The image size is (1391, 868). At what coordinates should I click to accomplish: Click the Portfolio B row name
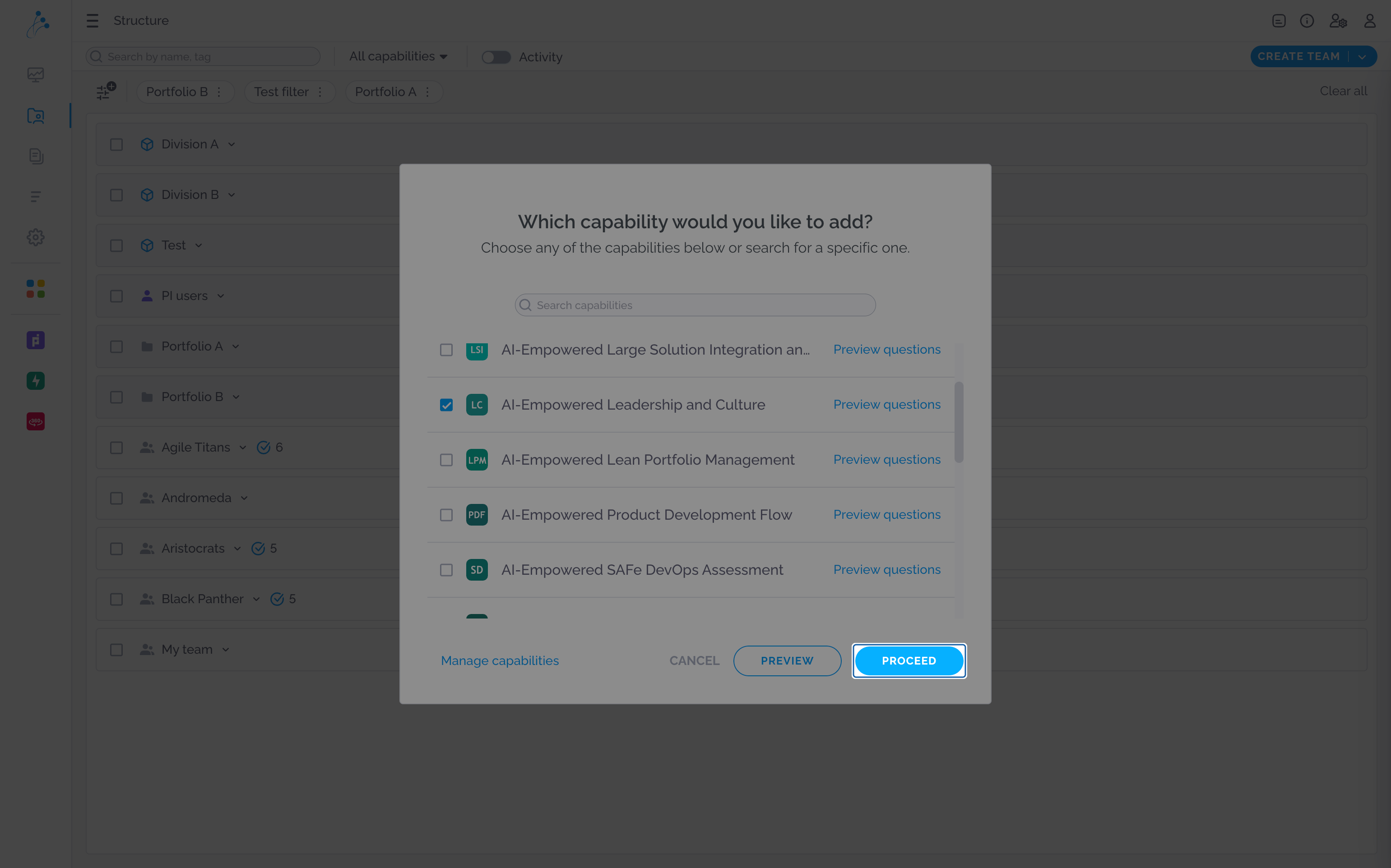coord(192,397)
